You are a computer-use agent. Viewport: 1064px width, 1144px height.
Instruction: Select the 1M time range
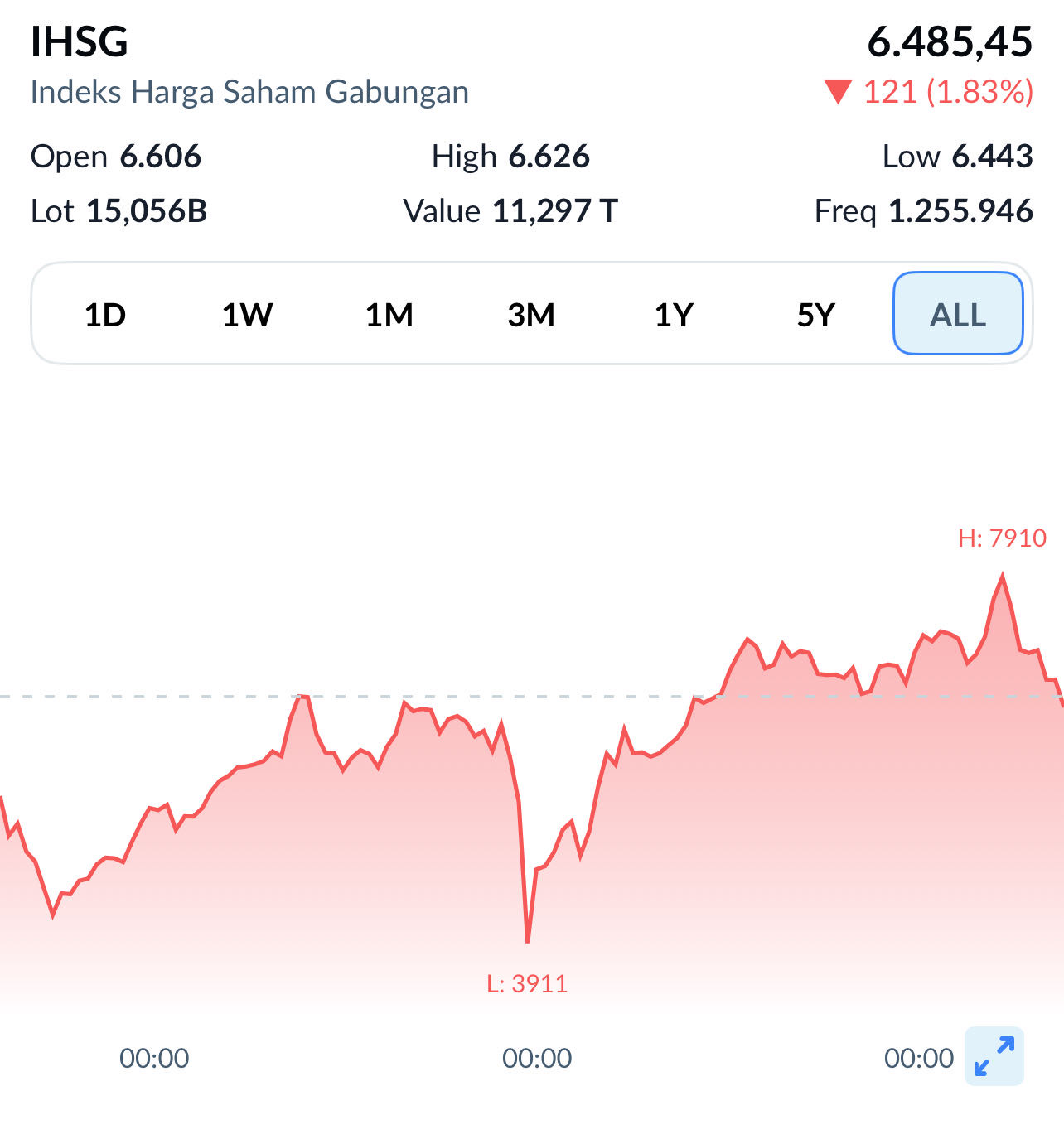(388, 314)
